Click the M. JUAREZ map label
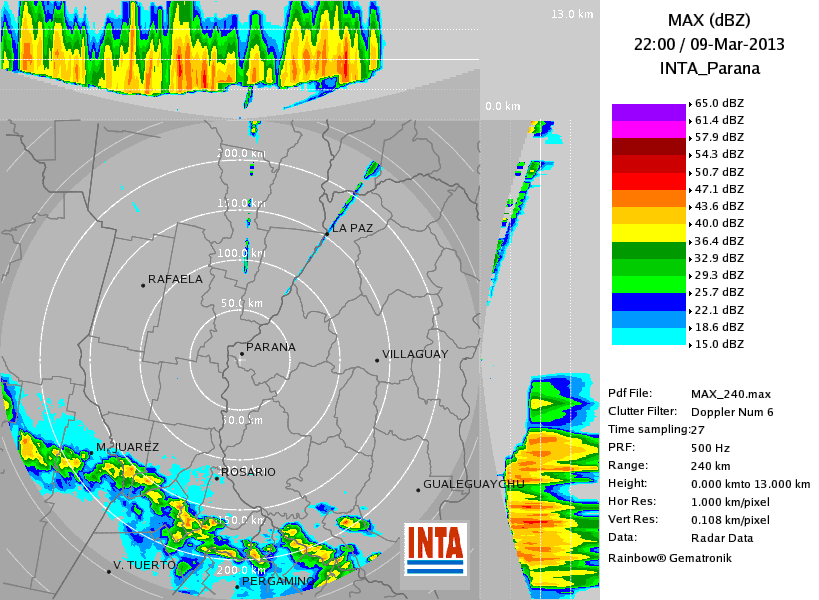The image size is (819, 600). 127,447
